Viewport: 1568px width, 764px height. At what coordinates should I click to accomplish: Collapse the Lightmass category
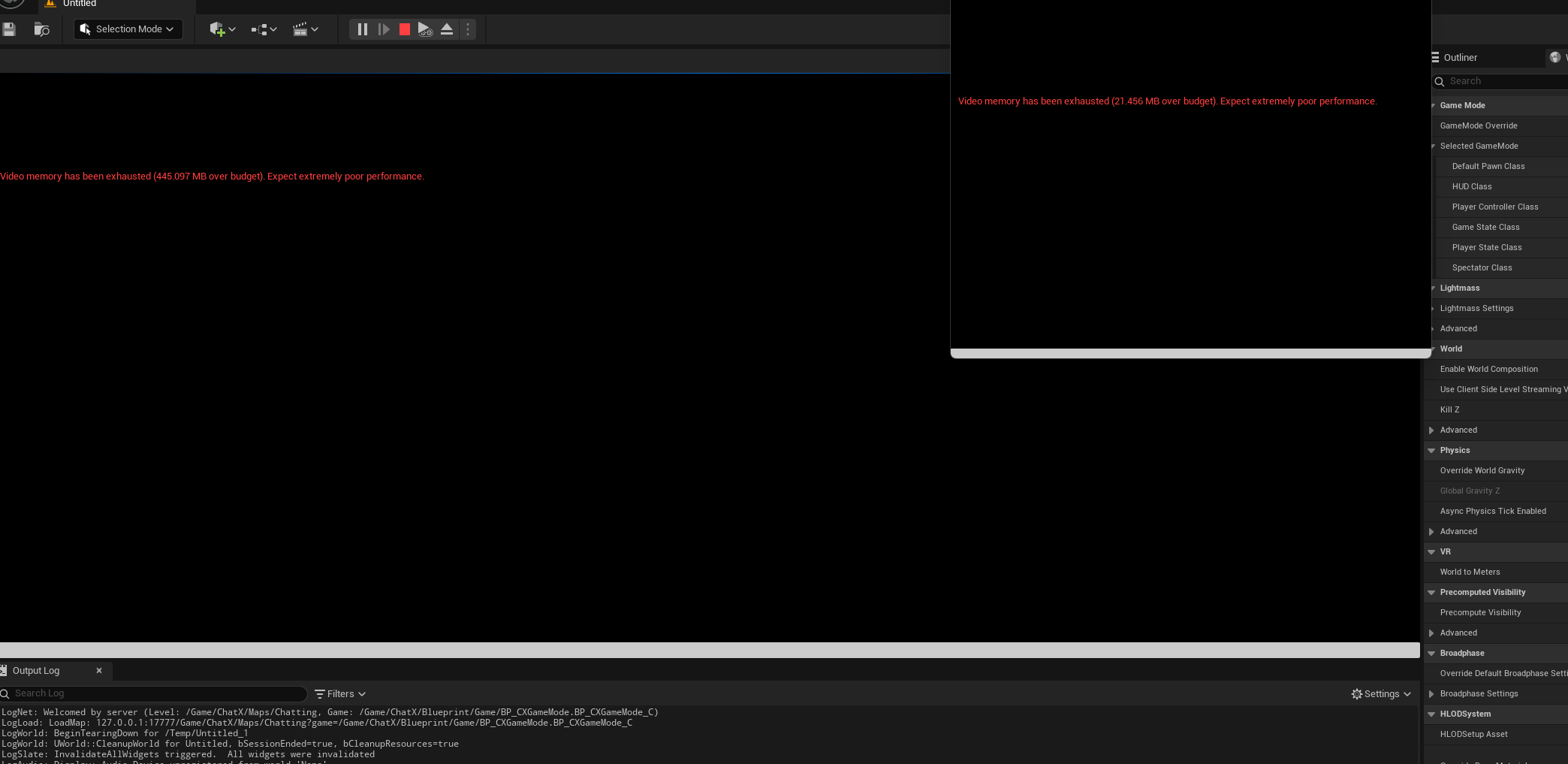point(1433,288)
